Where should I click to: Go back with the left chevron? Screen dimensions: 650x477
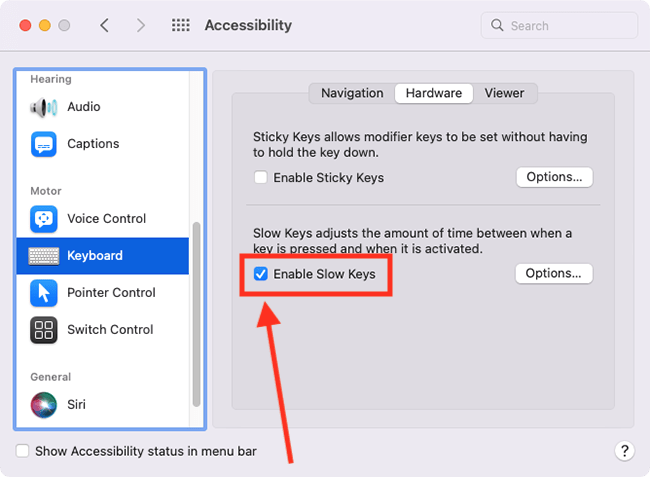coord(104,25)
